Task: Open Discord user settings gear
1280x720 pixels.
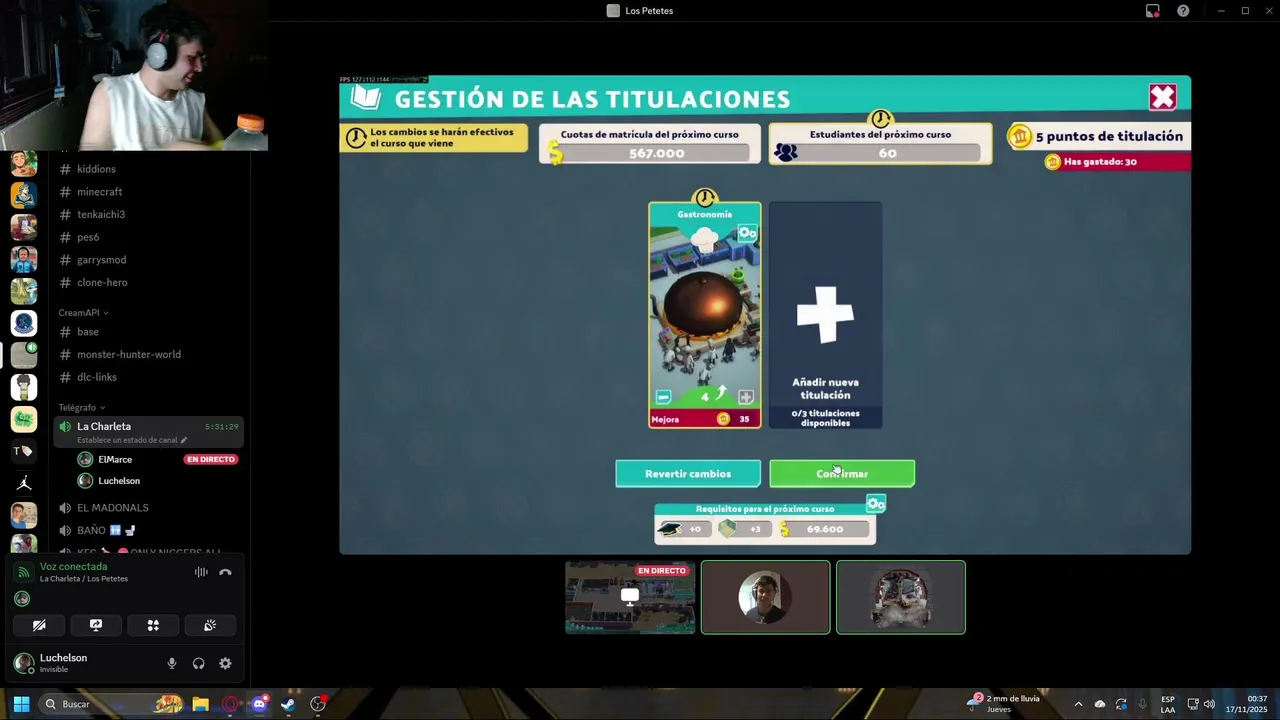Action: coord(225,663)
